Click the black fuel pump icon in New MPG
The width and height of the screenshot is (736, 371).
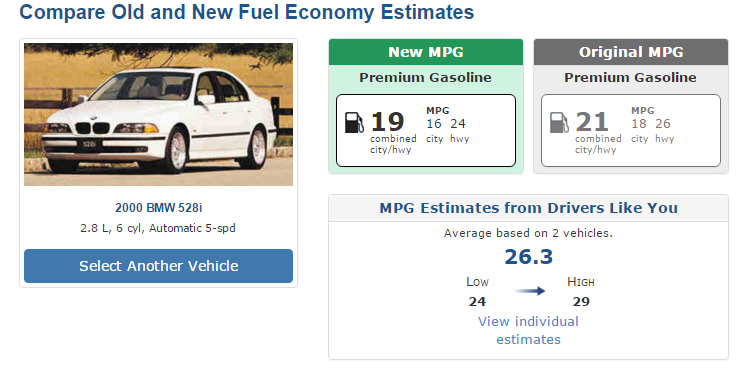pos(354,123)
